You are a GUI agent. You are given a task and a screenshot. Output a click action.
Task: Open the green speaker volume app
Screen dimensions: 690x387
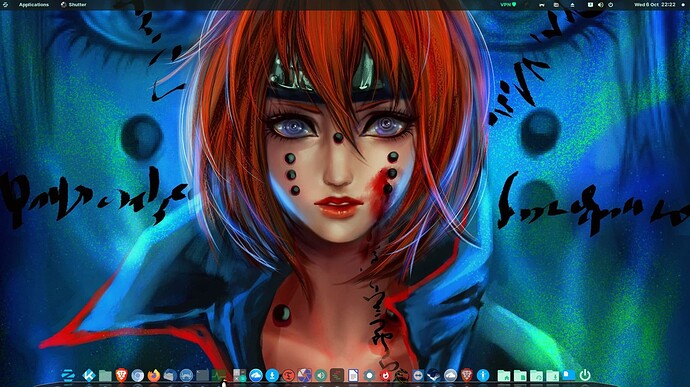pos(321,375)
